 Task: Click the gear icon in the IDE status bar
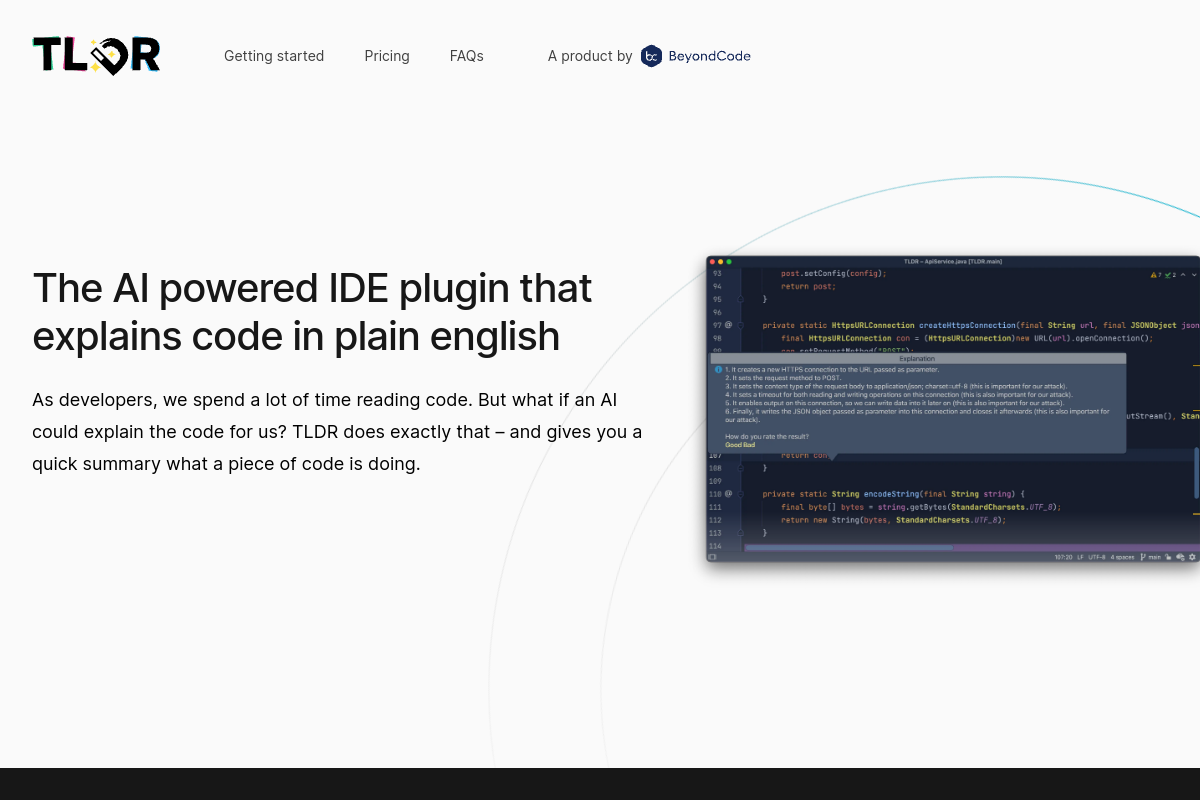point(1192,557)
